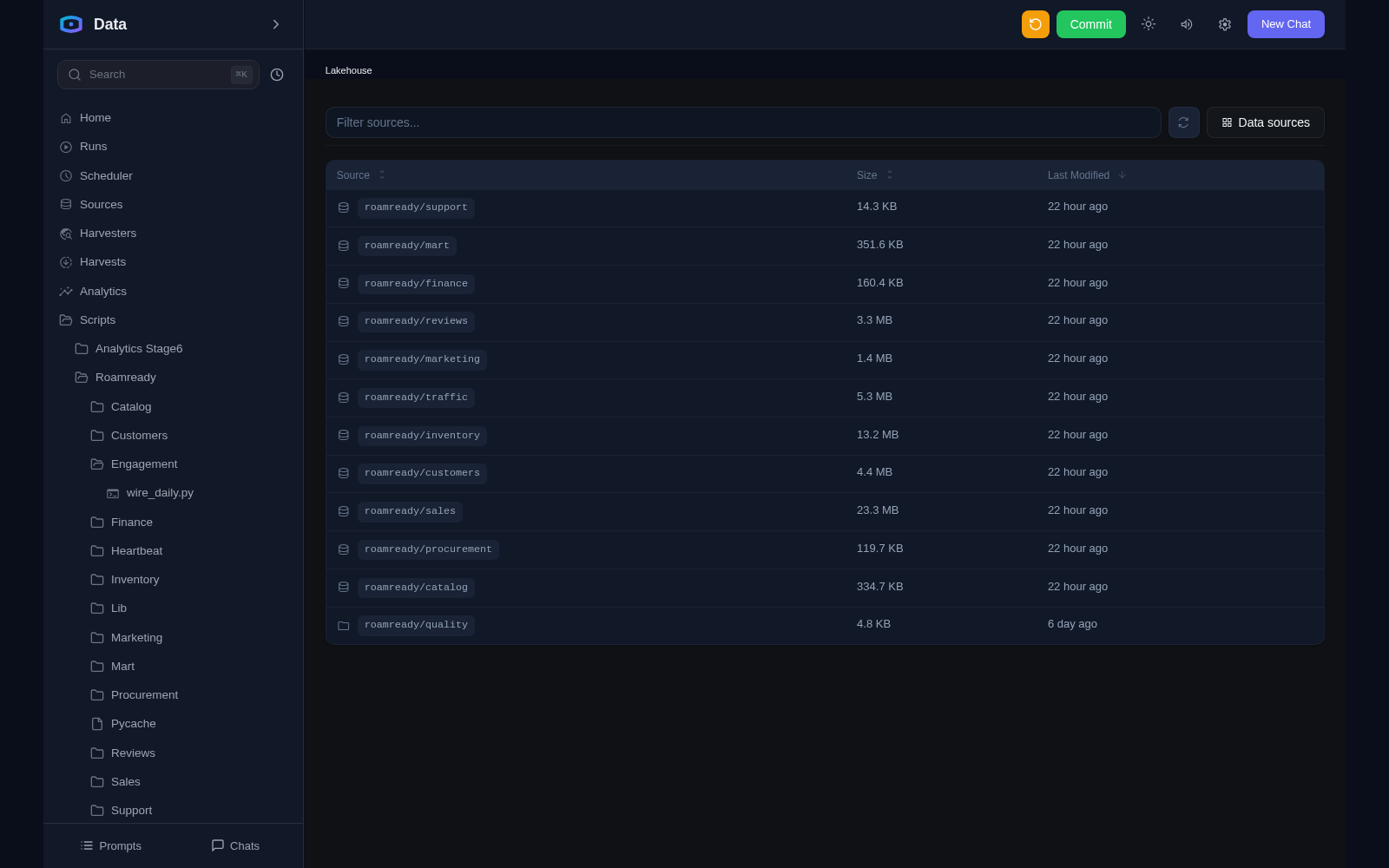Sort by Last Modified column
Screen dimensions: 1389x868
1086,175
